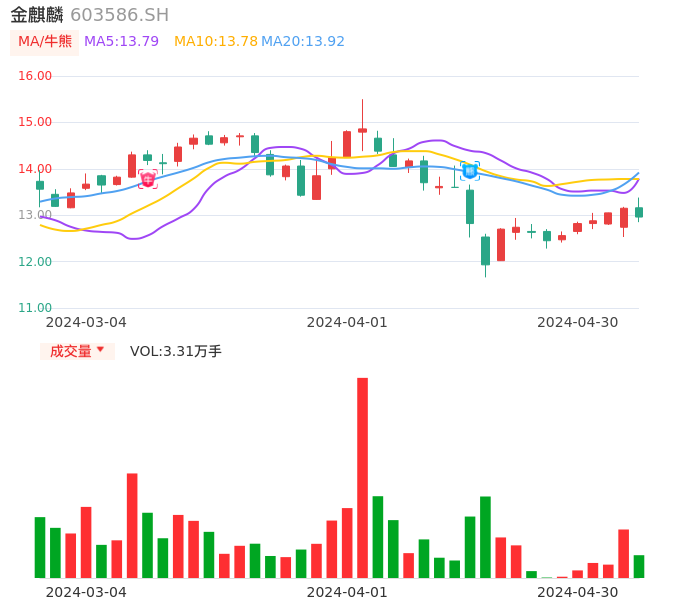Click the MA/牛熊 indicator tab

click(44, 42)
